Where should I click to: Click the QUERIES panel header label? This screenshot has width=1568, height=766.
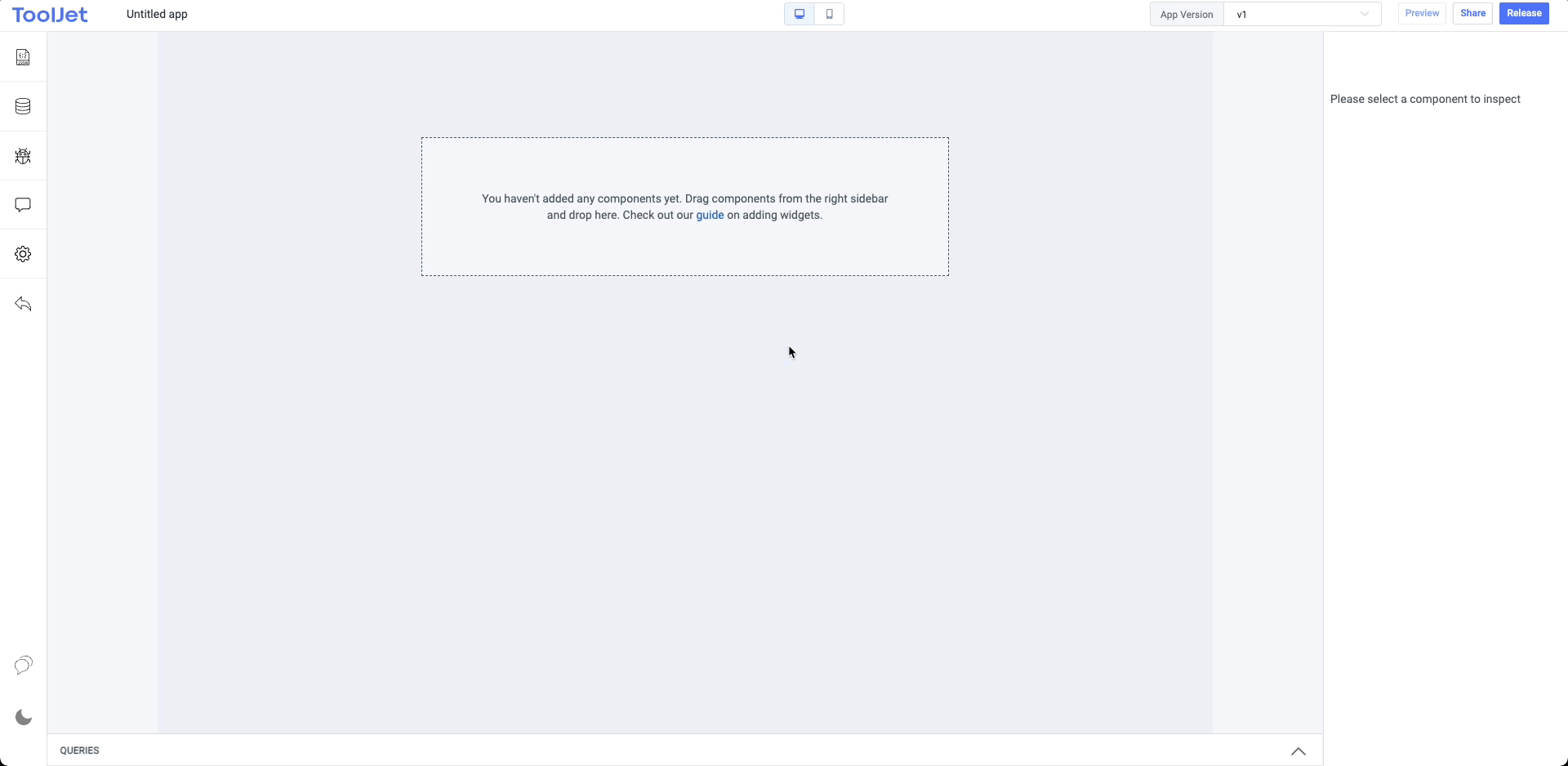(x=80, y=750)
